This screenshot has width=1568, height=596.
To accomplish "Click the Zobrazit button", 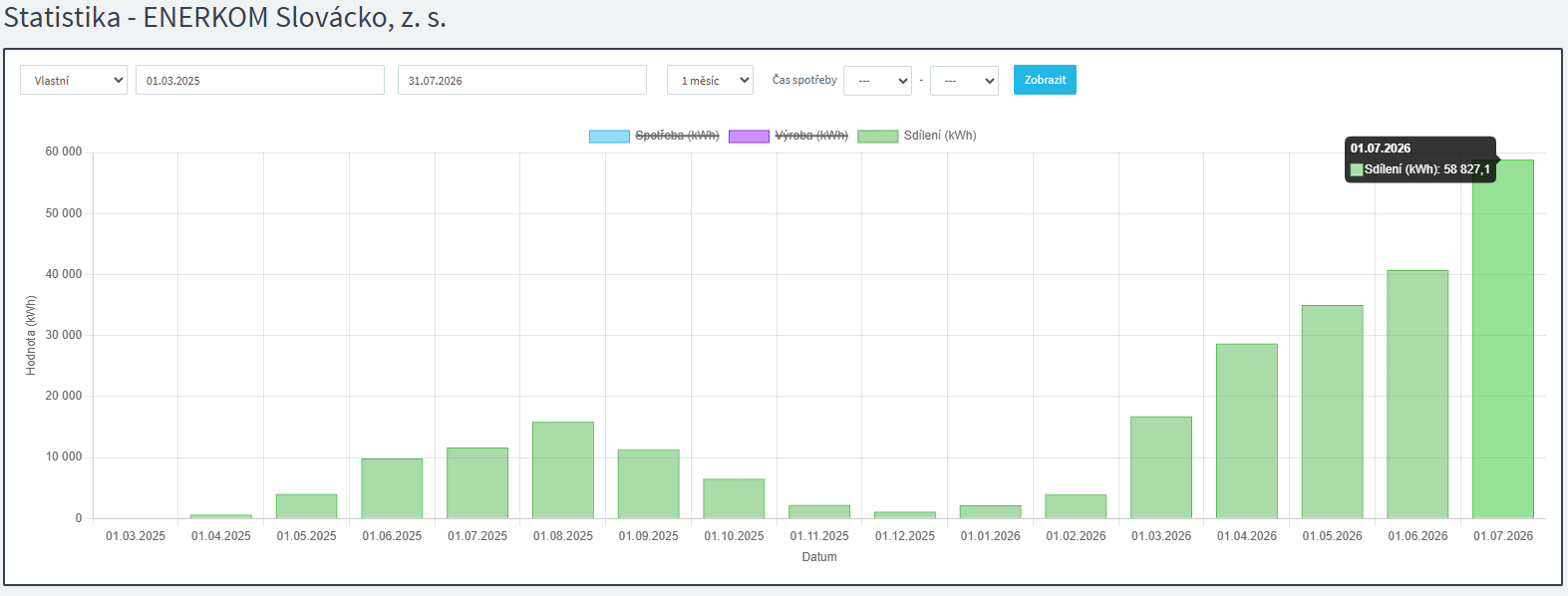I will pyautogui.click(x=1045, y=80).
